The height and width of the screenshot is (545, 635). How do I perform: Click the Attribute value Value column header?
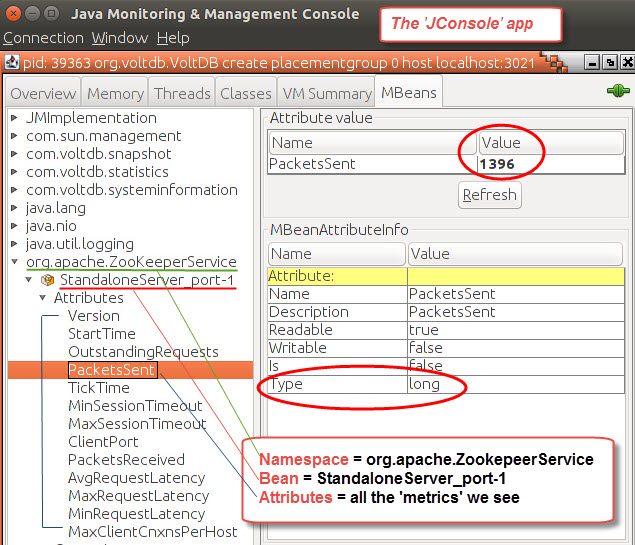551,143
